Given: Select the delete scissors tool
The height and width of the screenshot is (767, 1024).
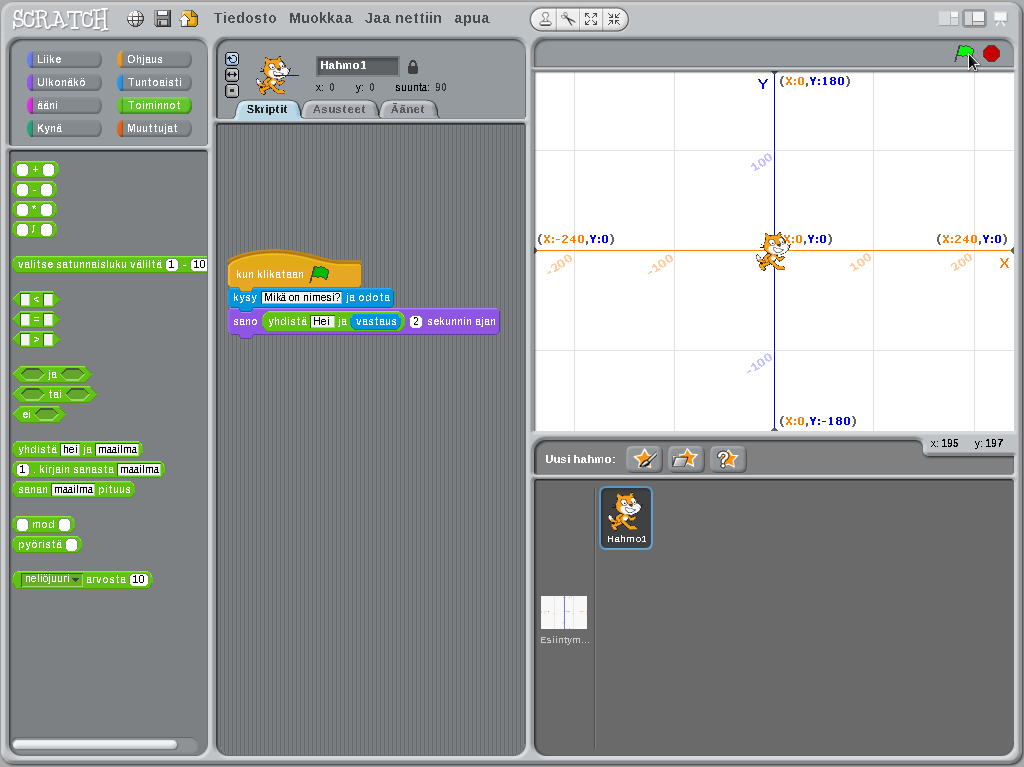Looking at the screenshot, I should (x=568, y=20).
